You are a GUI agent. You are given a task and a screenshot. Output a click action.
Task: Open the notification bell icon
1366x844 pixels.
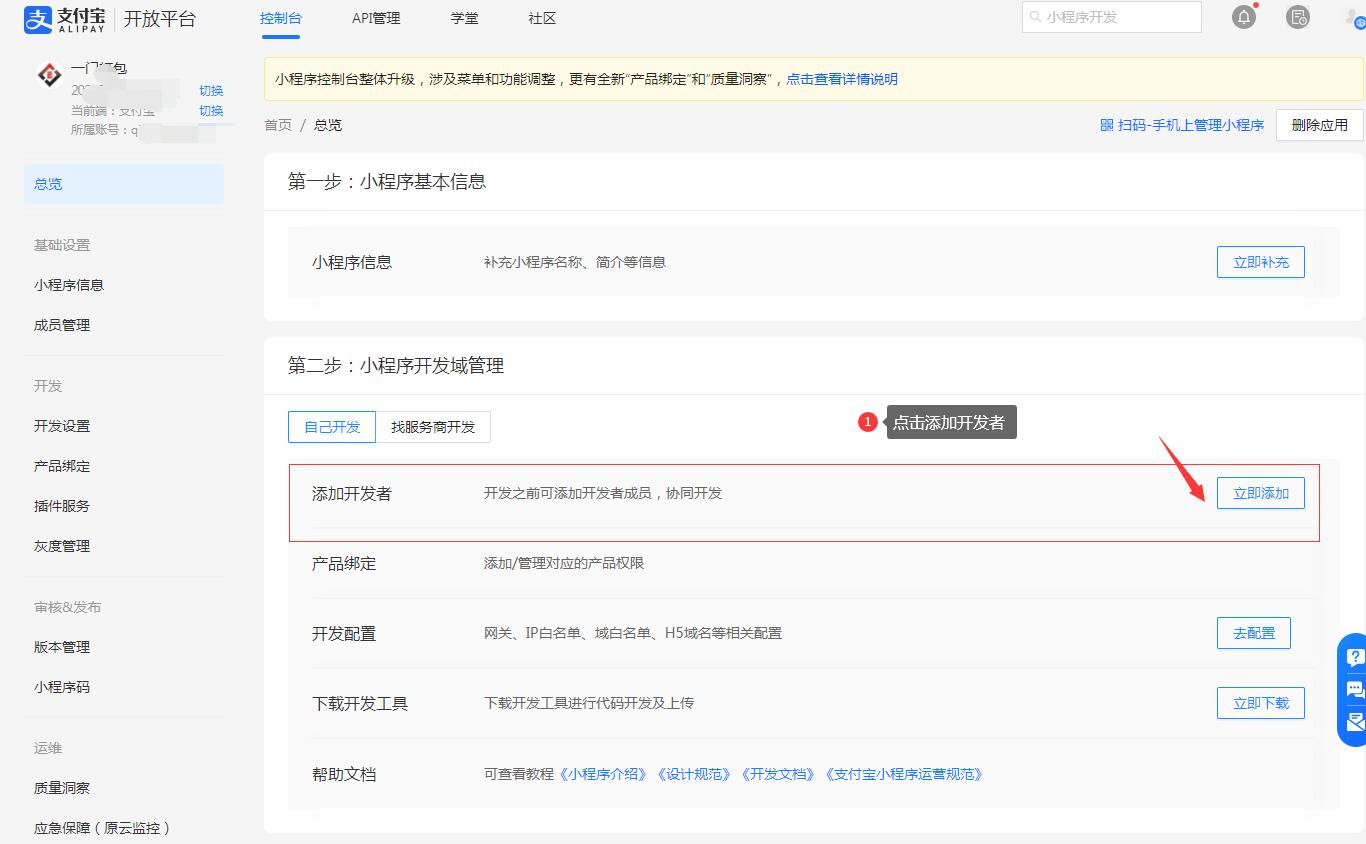1244,17
